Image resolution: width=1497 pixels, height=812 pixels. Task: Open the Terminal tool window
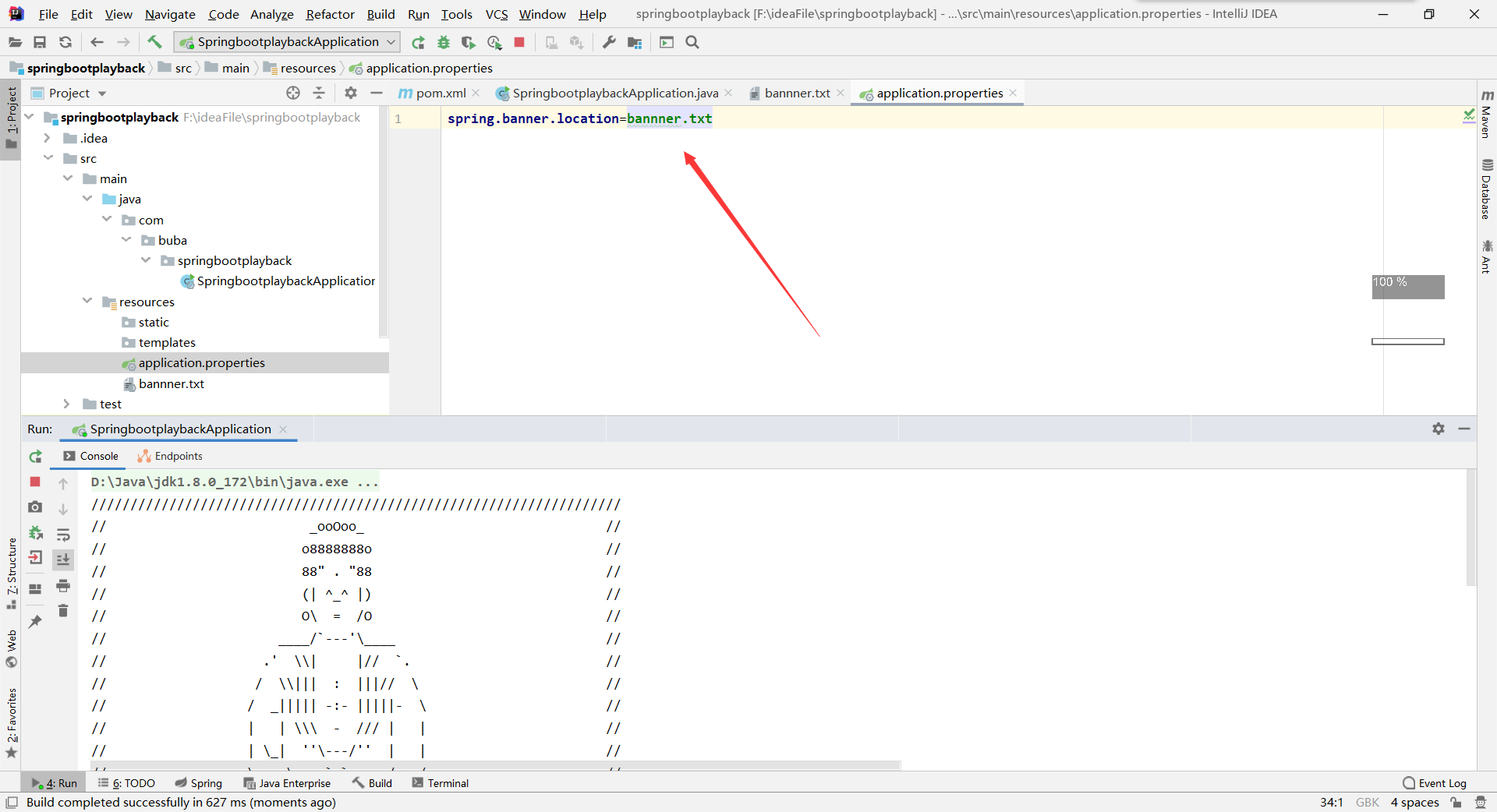(440, 783)
